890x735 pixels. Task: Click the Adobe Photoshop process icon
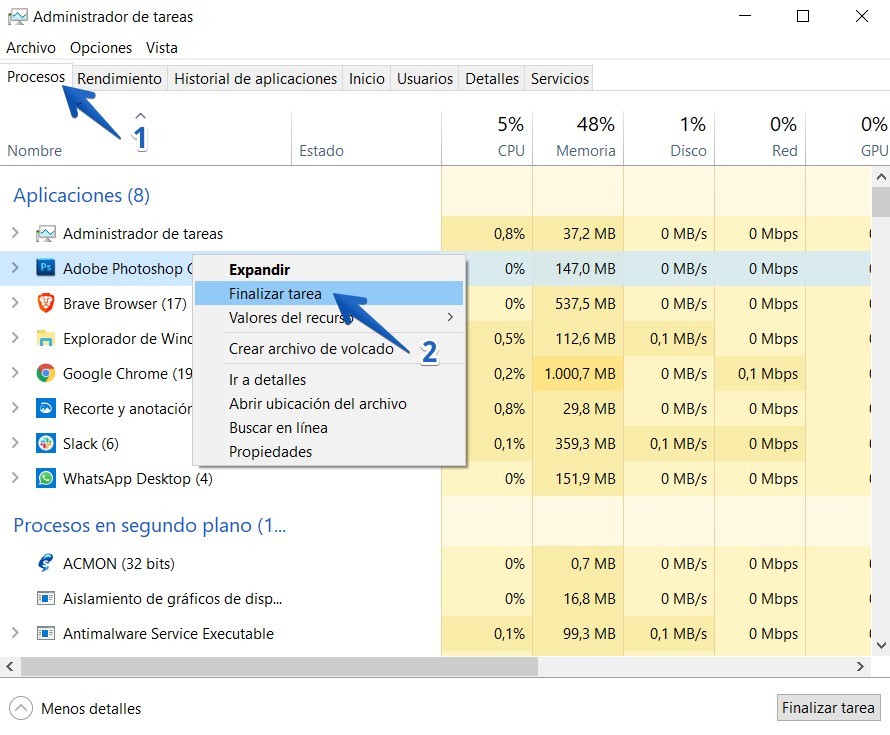[45, 268]
